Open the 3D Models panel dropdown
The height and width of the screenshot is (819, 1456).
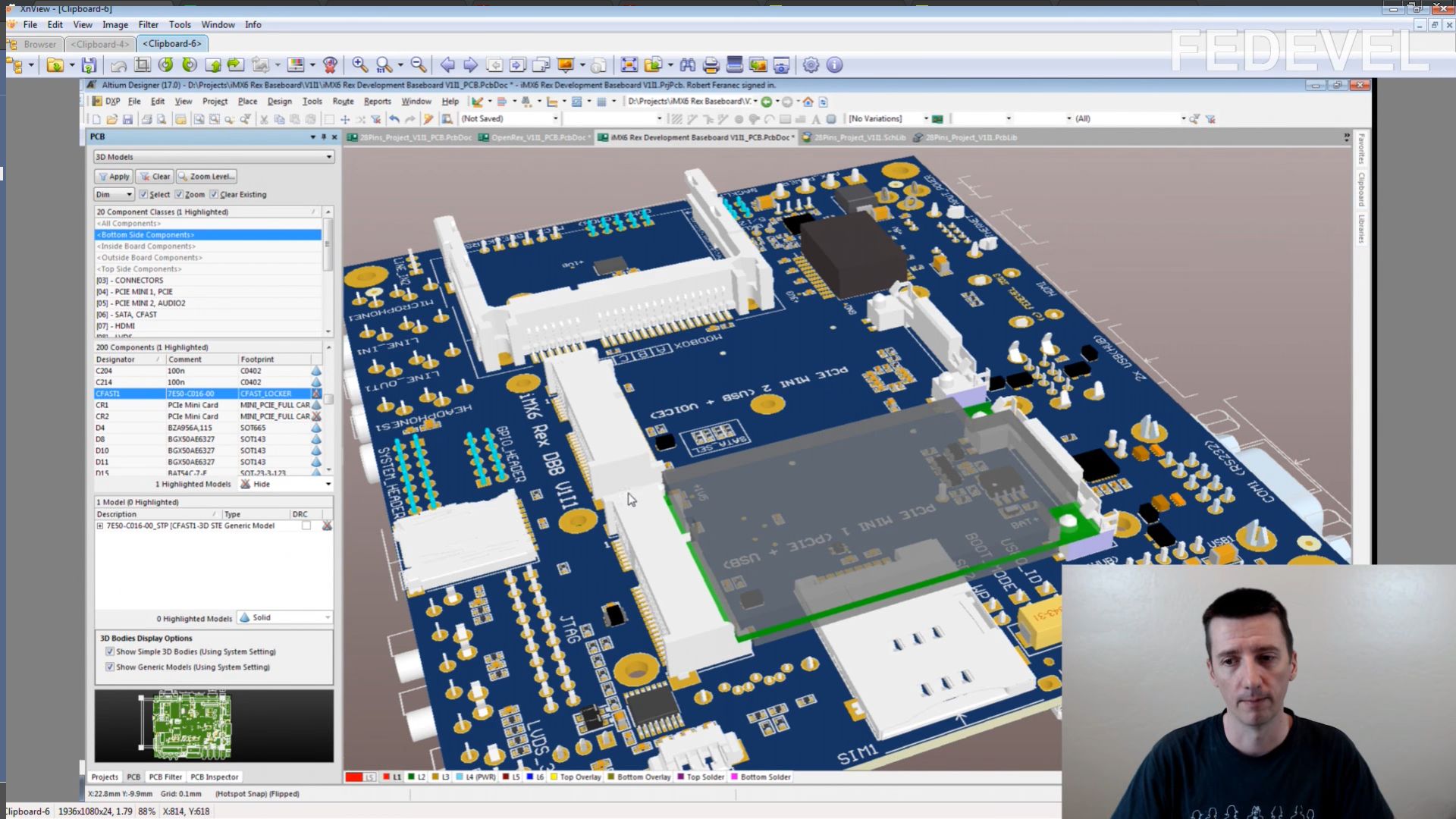[328, 157]
